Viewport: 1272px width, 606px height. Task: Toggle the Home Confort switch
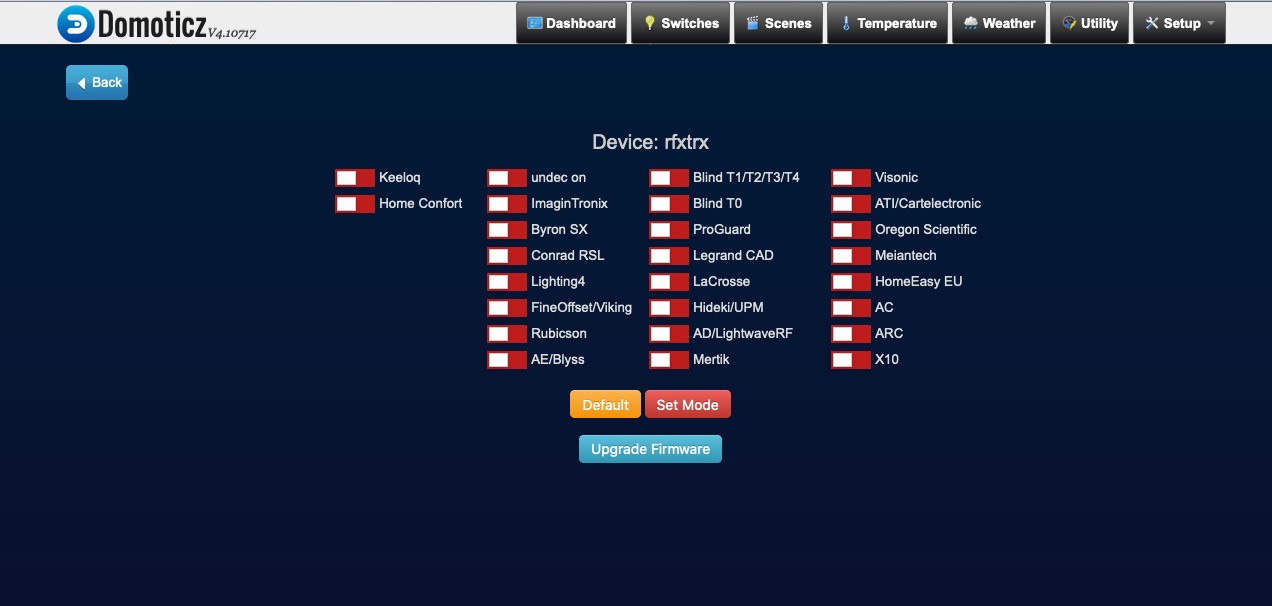coord(355,204)
